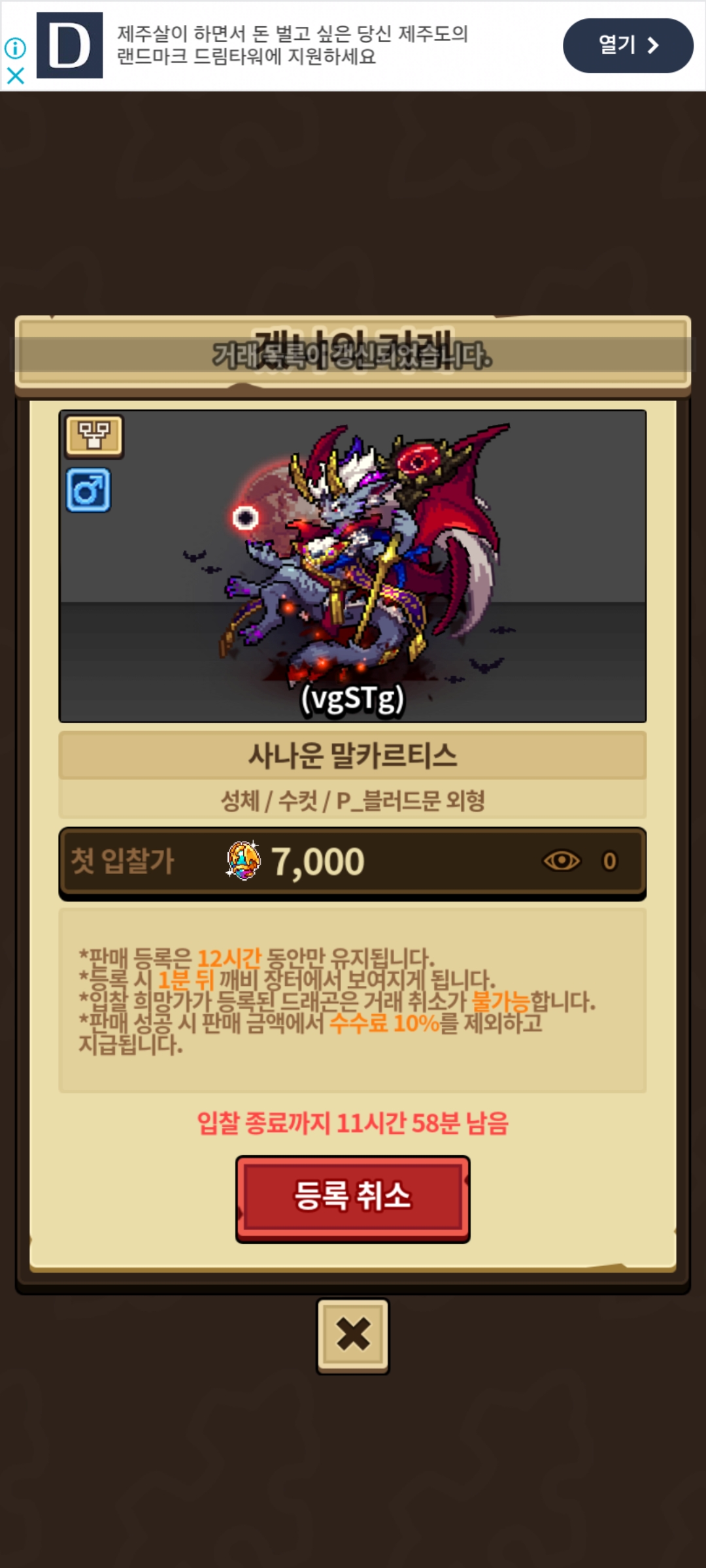Tap the ad info icon
Image resolution: width=706 pixels, height=1568 pixels.
[15, 48]
